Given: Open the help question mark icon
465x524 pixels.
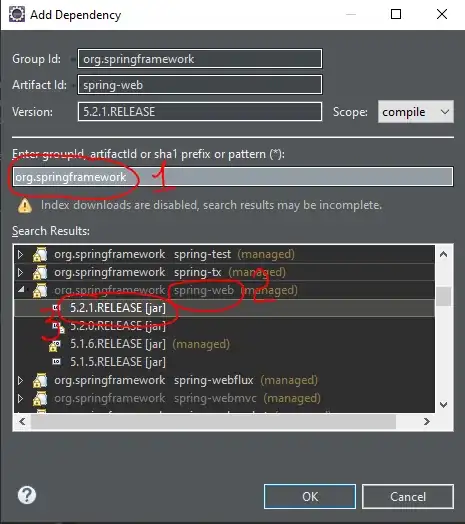Looking at the screenshot, I should pos(27,495).
